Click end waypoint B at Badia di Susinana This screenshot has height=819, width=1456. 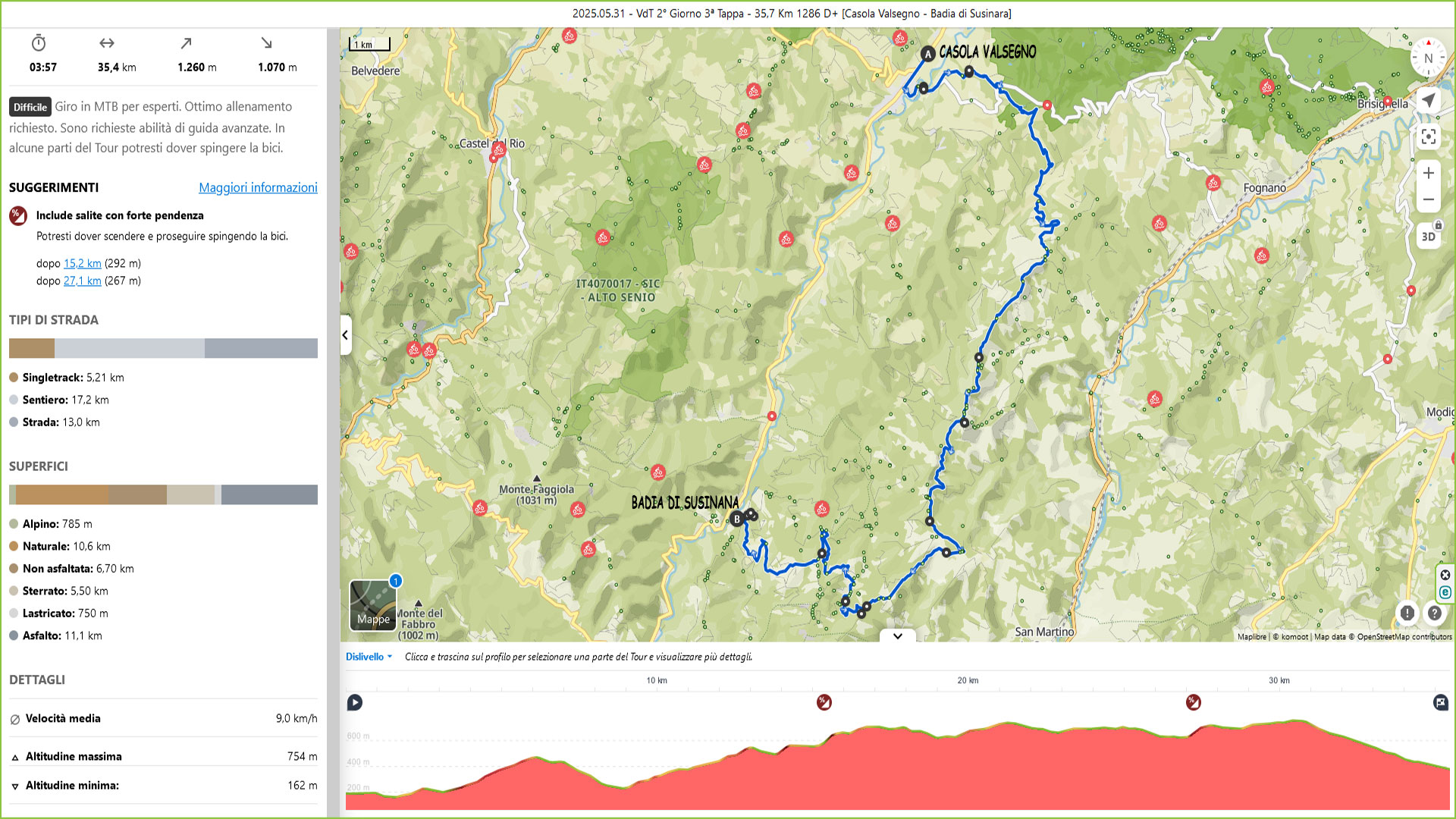click(736, 519)
